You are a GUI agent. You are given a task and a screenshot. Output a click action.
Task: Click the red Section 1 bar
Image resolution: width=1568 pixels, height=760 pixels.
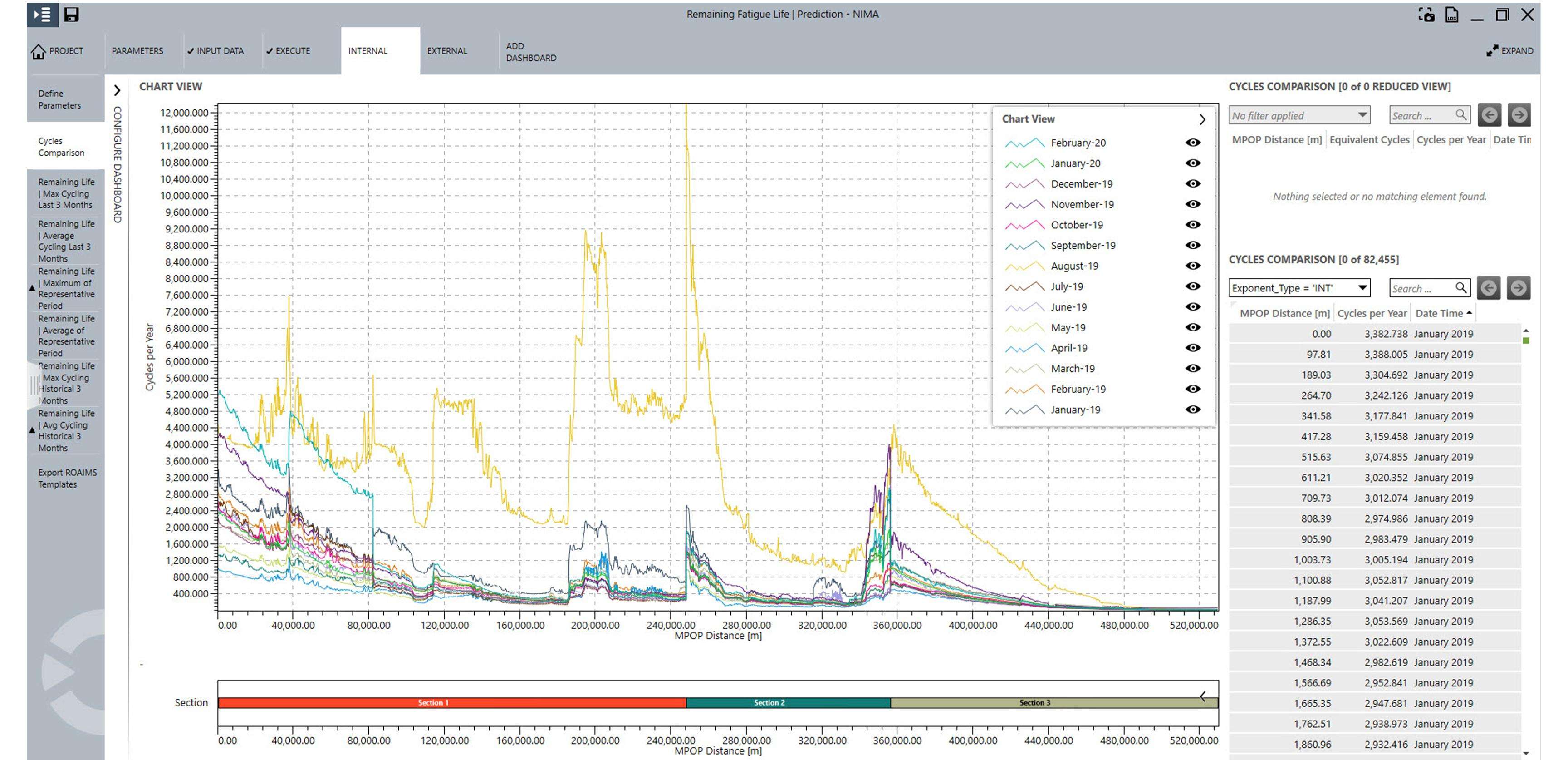[451, 703]
